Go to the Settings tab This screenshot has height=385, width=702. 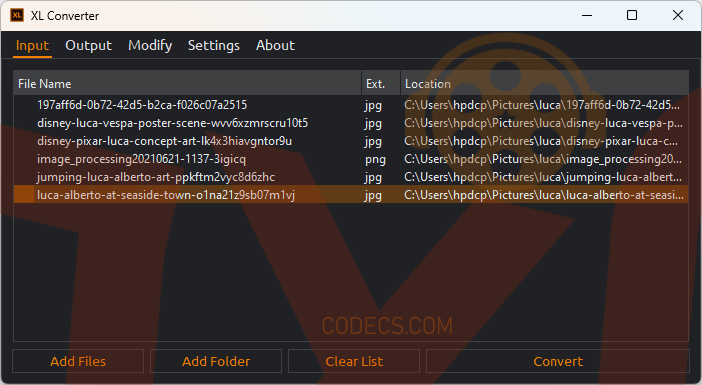pos(214,46)
